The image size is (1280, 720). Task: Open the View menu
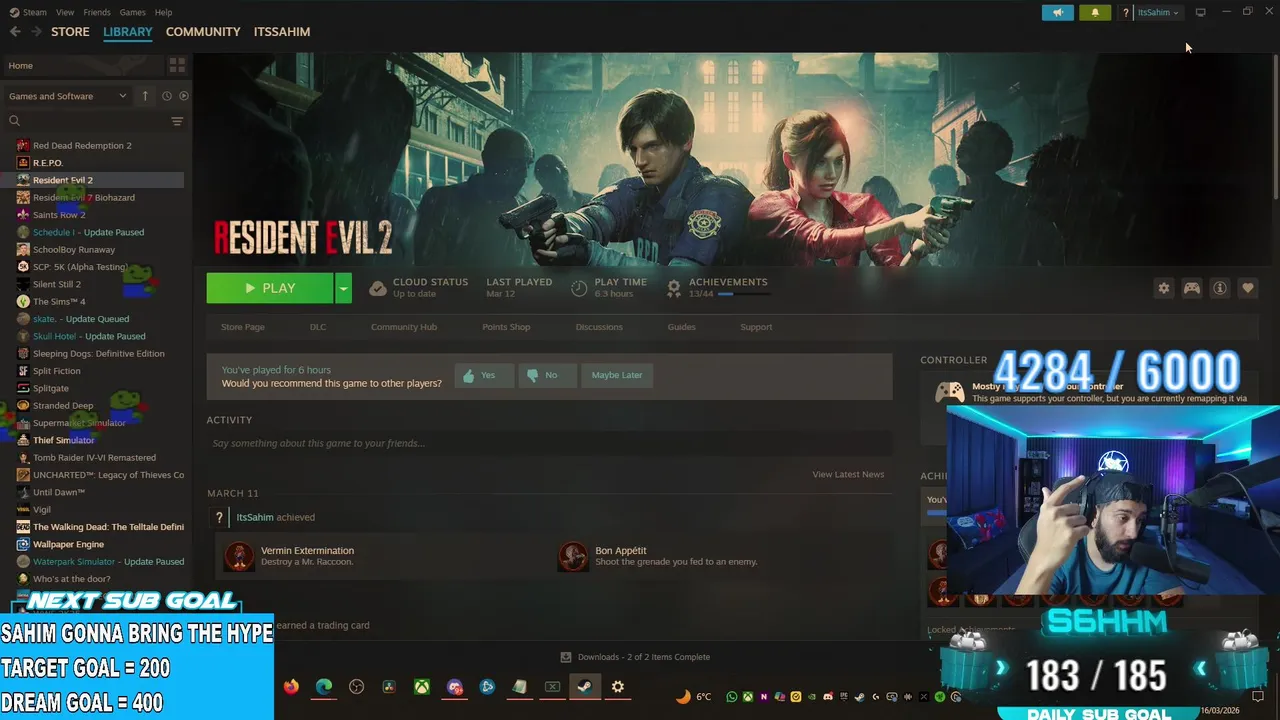(x=65, y=12)
